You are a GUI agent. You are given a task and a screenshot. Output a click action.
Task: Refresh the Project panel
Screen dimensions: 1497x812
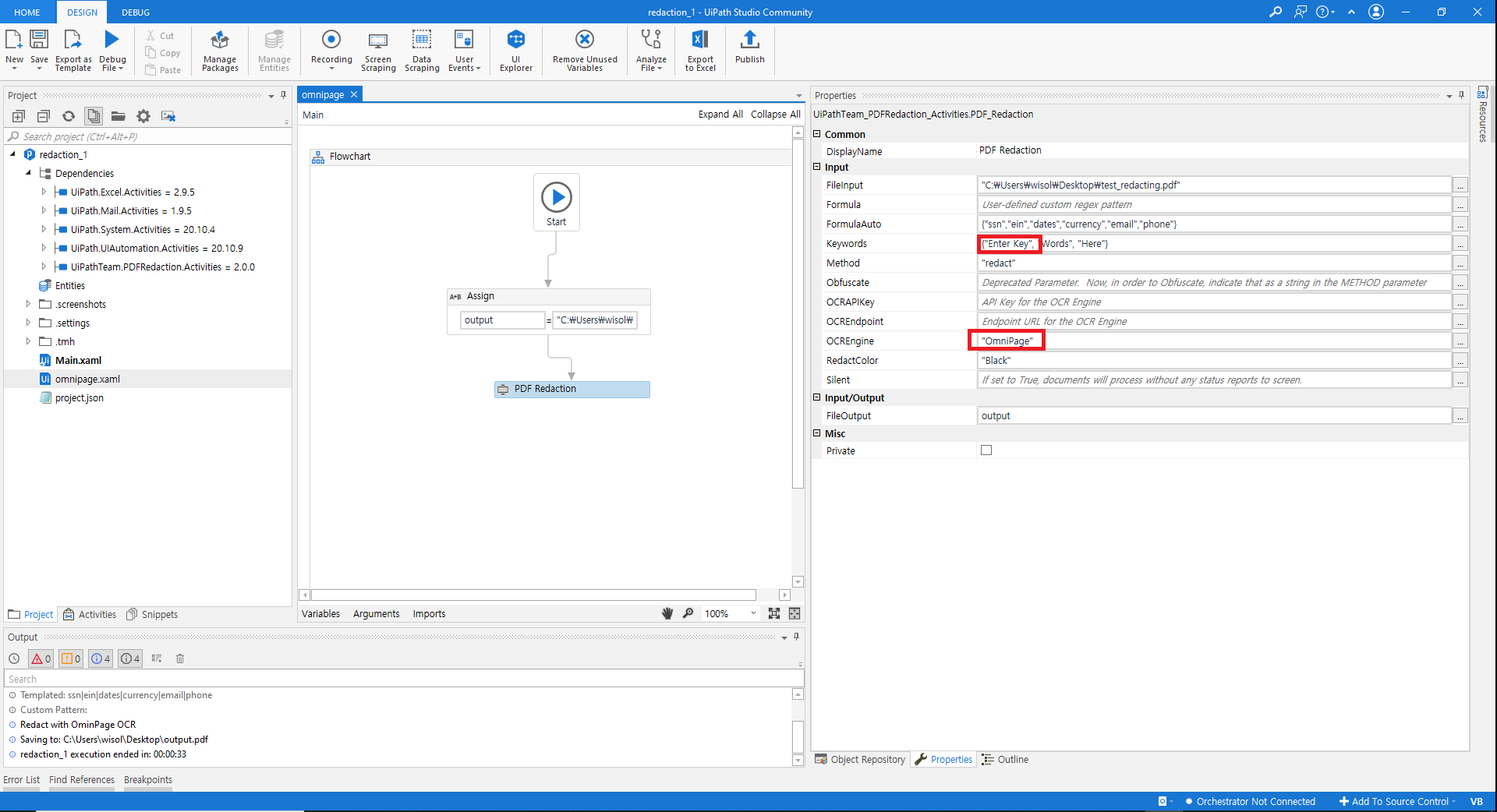point(69,116)
